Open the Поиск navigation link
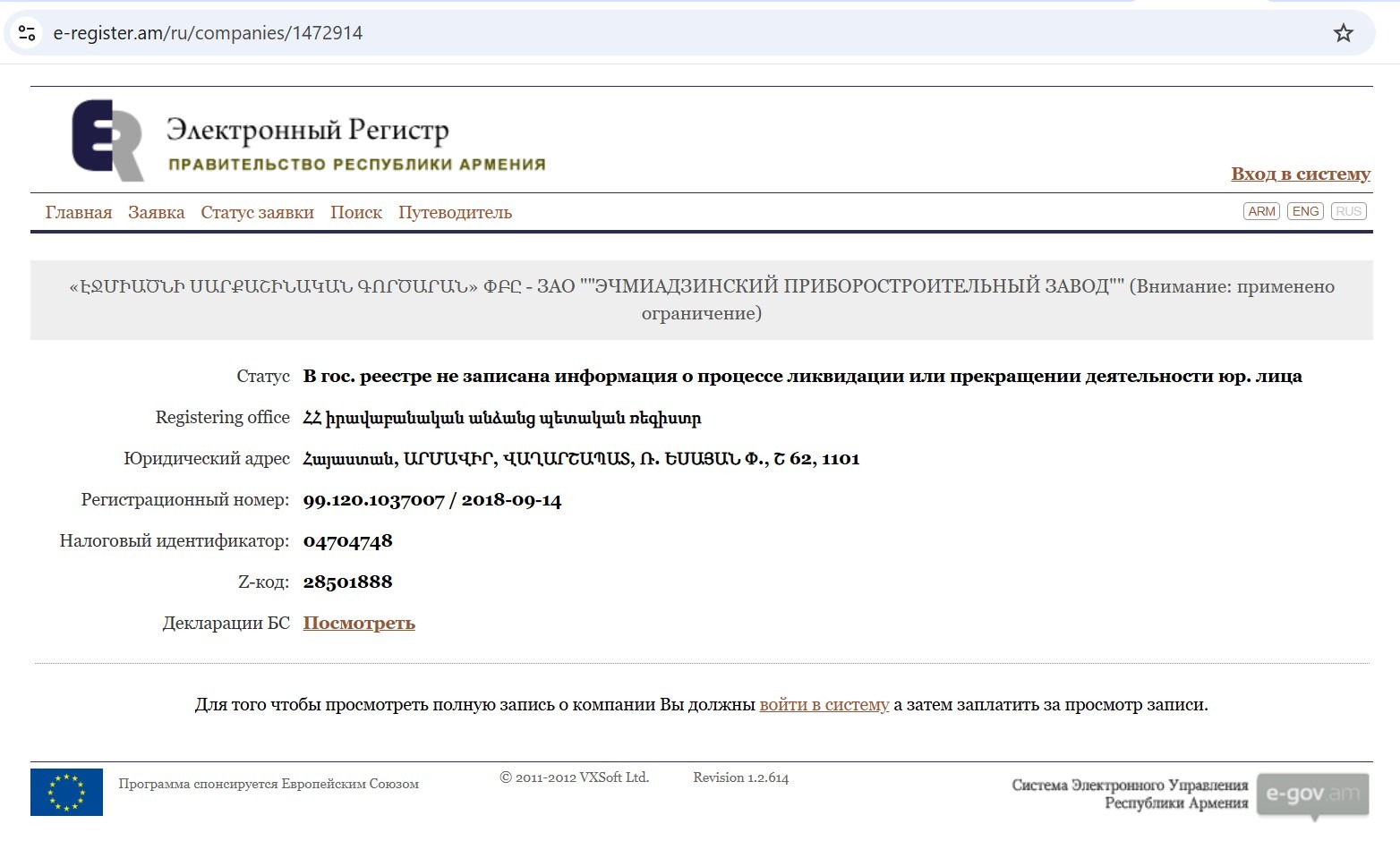1400x841 pixels. pyautogui.click(x=356, y=212)
